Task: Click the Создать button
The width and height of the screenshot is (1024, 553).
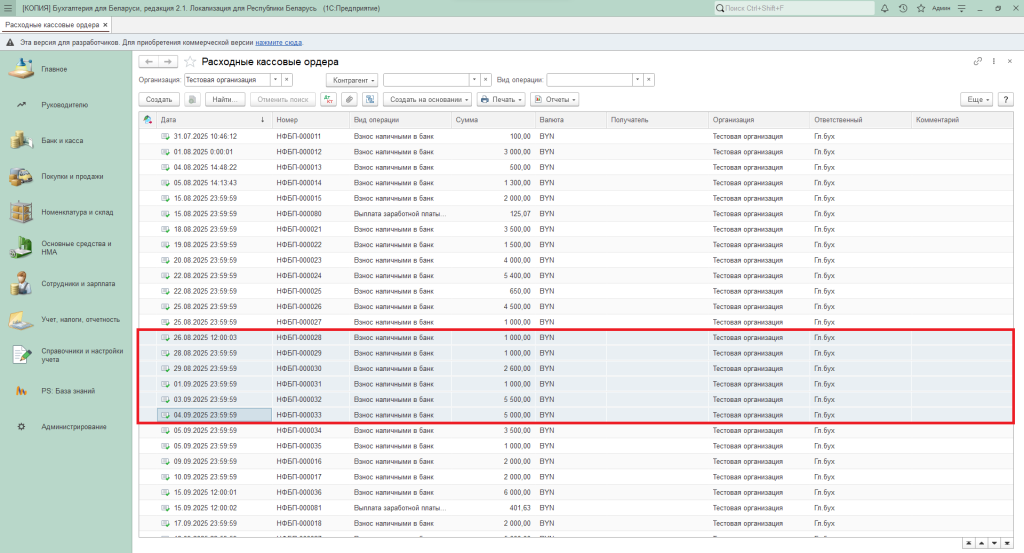Action: (159, 100)
